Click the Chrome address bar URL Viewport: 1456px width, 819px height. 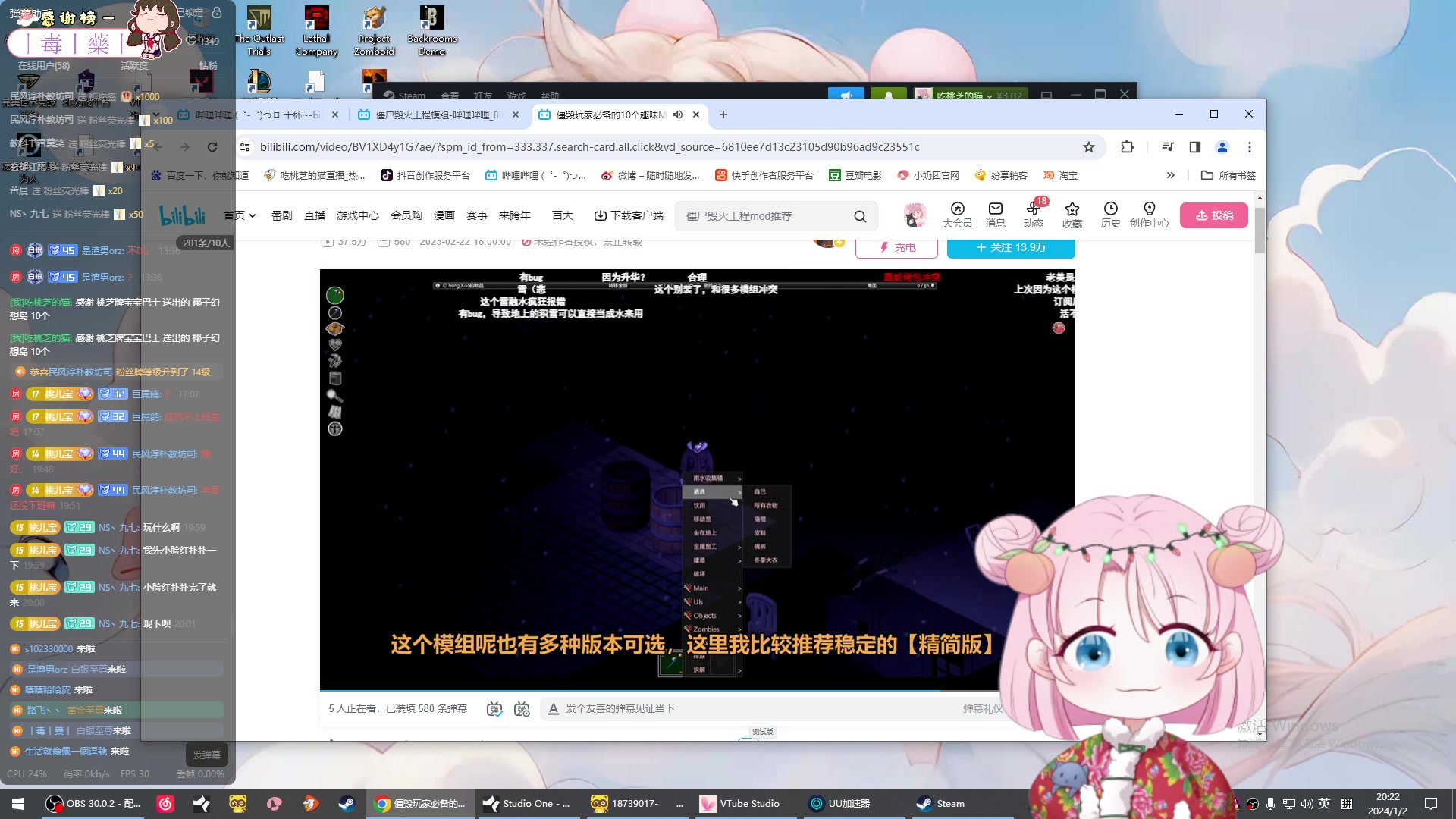click(x=588, y=147)
